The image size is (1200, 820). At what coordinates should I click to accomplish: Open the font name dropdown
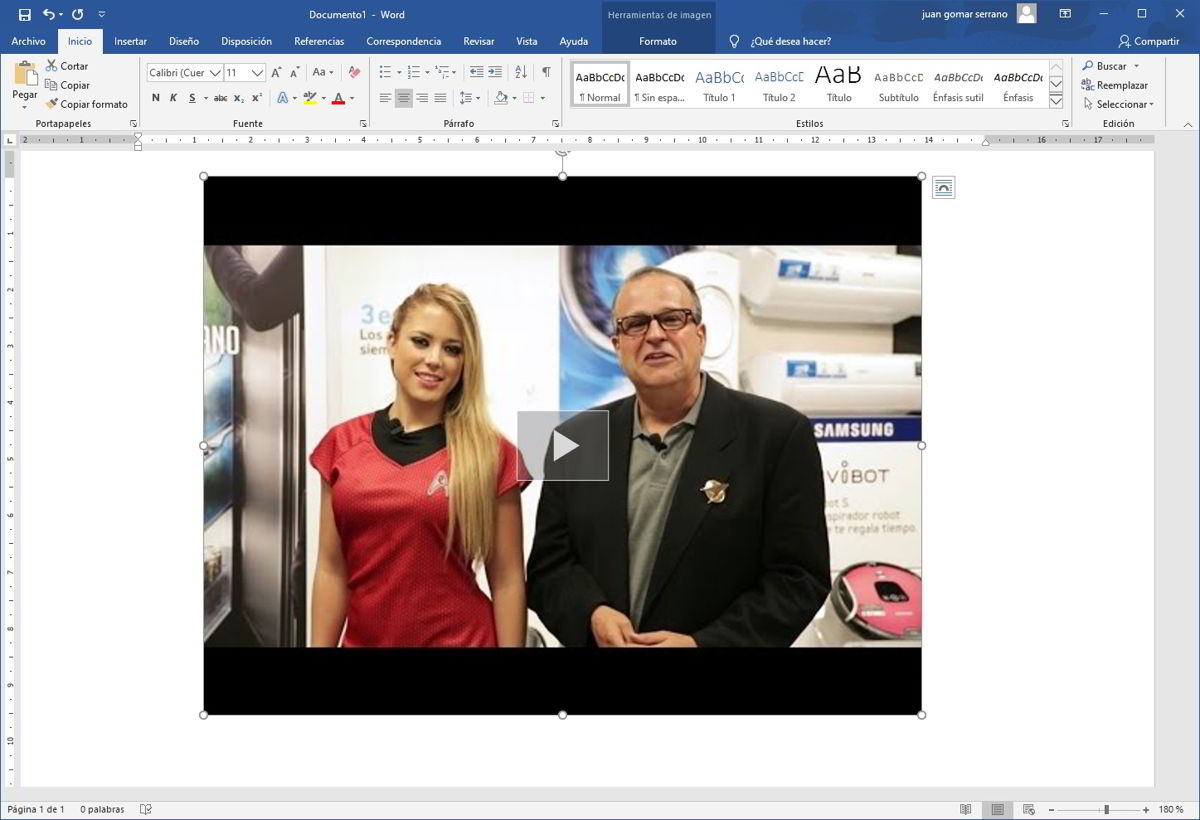click(x=217, y=72)
